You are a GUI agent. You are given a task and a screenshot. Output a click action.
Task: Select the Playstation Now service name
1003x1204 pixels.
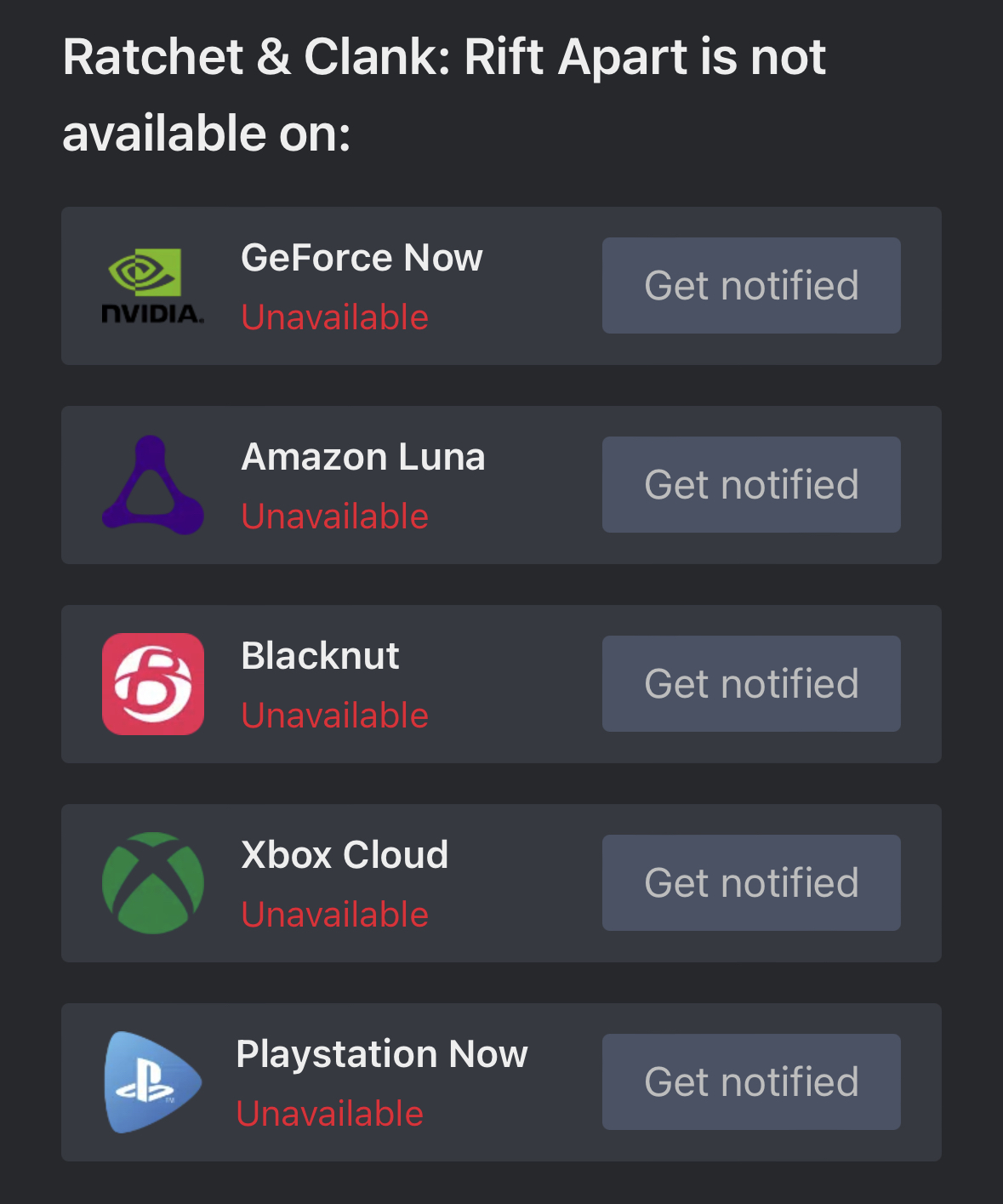coord(382,1054)
